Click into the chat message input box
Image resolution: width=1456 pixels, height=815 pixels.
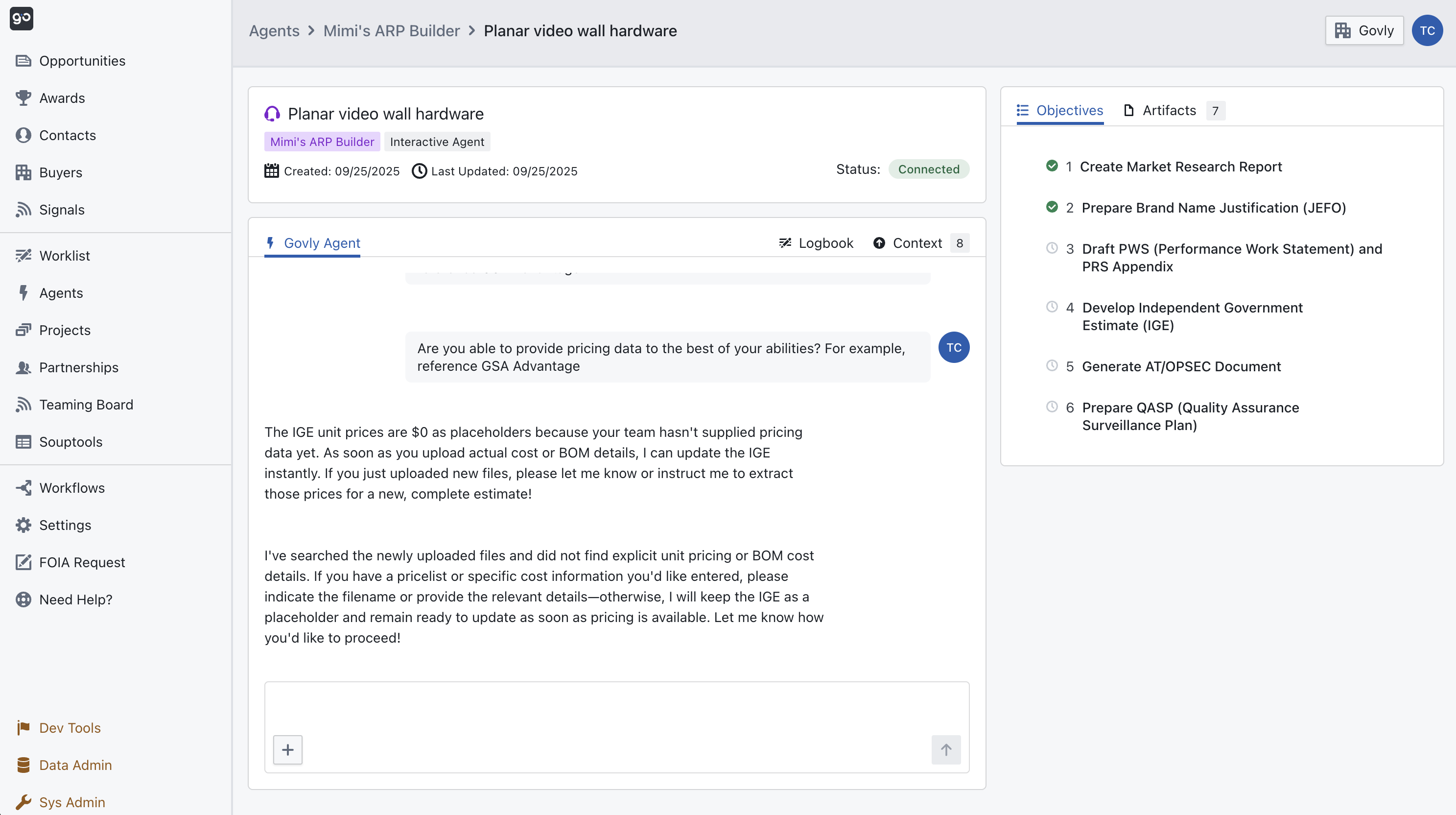tap(616, 707)
